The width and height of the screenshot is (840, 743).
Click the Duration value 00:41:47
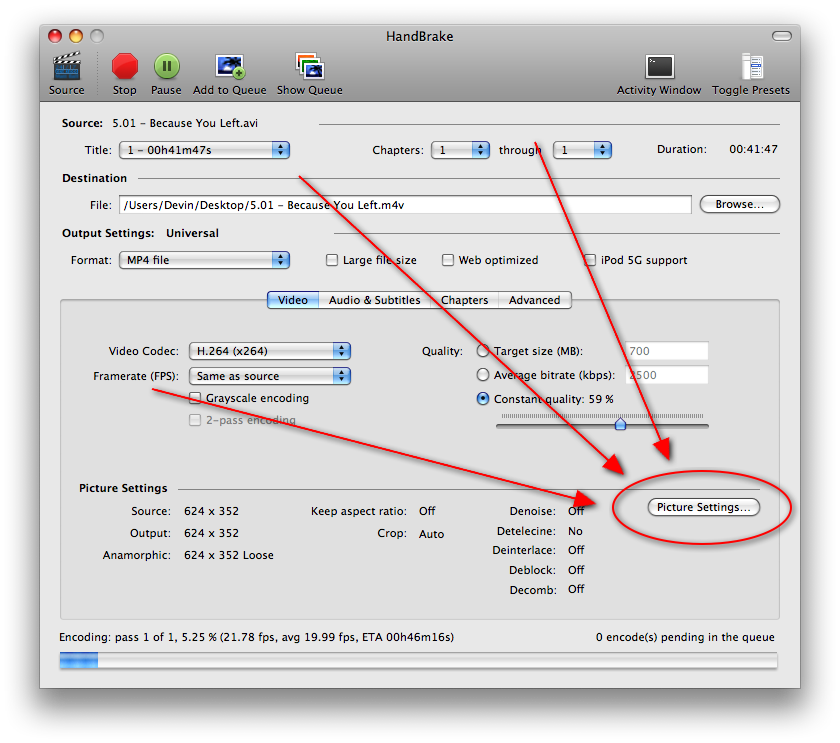coord(753,149)
